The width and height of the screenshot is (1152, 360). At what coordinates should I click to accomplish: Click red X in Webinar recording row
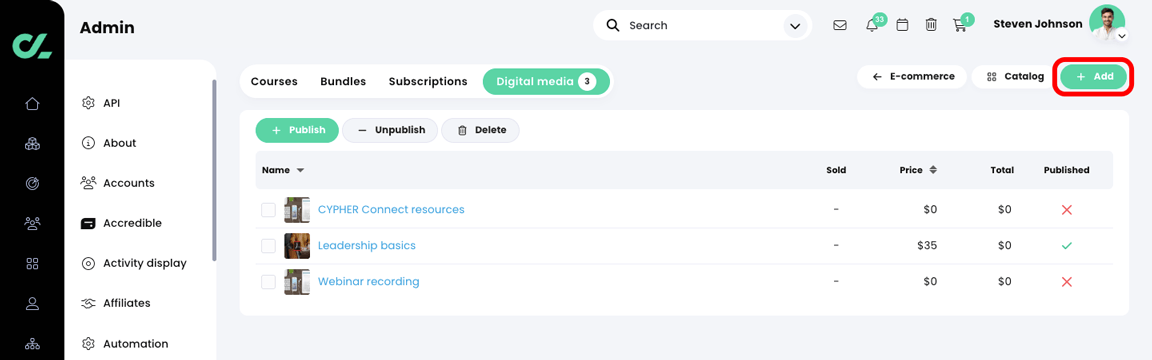click(1067, 281)
